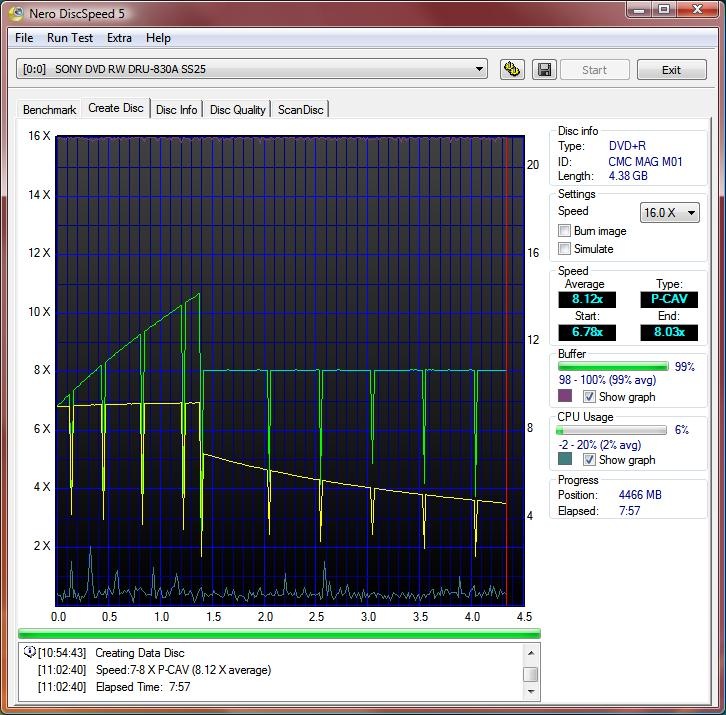Screen dimensions: 726x715
Task: Switch to the Disc Quality tab
Action: tap(237, 110)
